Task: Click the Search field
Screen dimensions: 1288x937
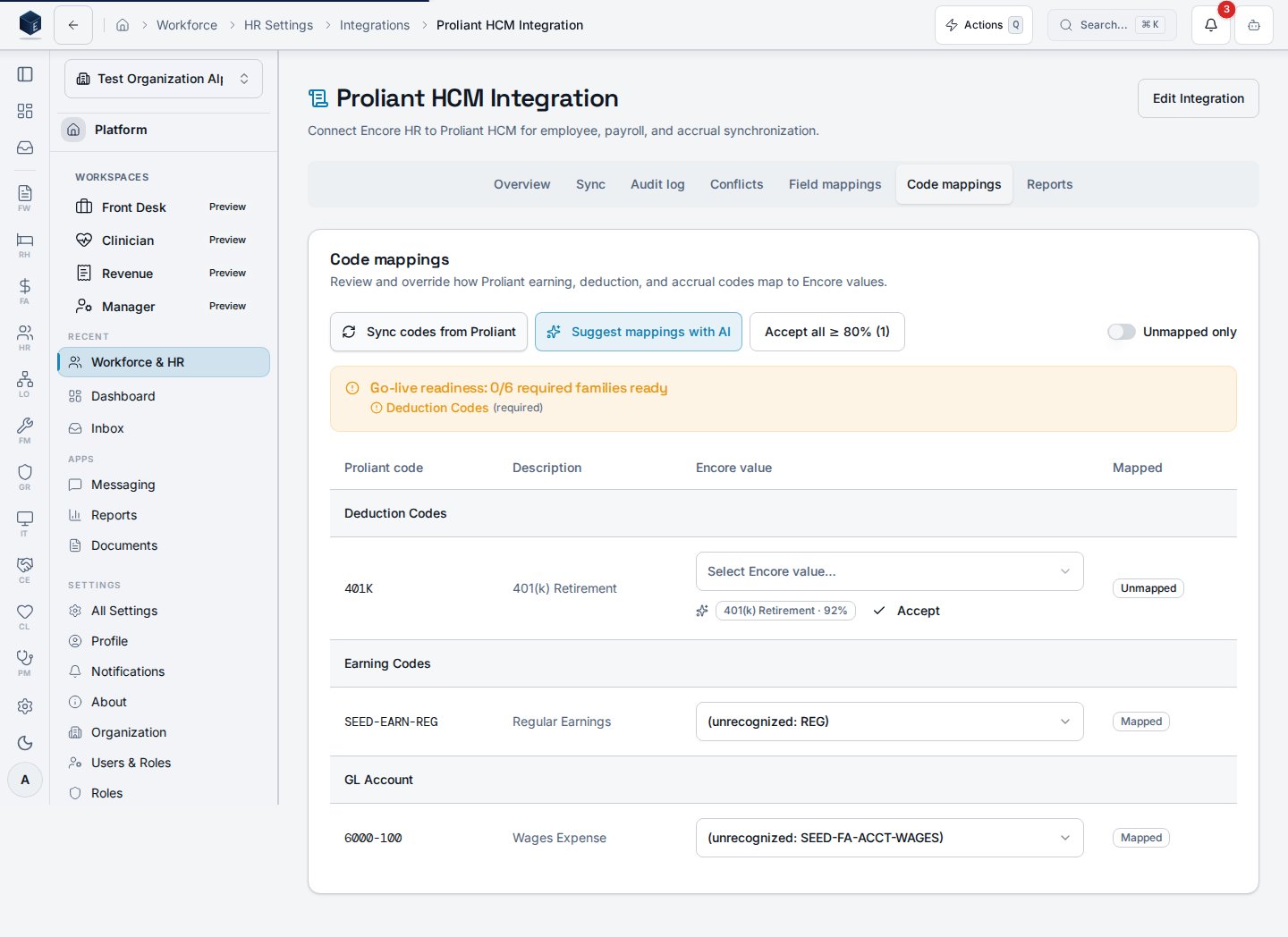Action: pyautogui.click(x=1112, y=25)
